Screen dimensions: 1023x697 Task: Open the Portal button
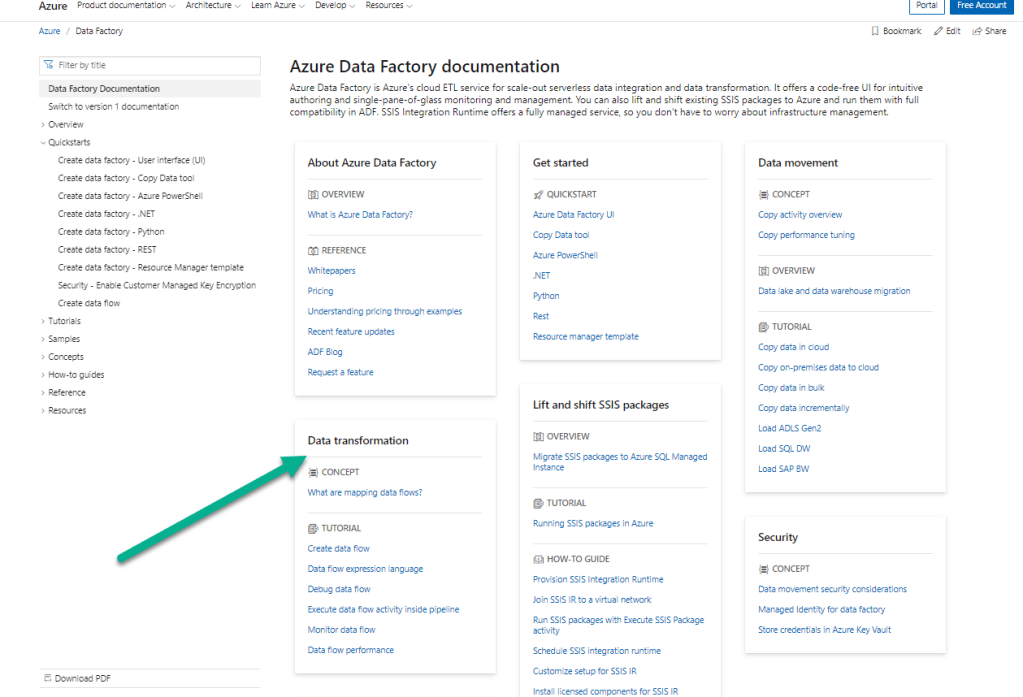[926, 6]
